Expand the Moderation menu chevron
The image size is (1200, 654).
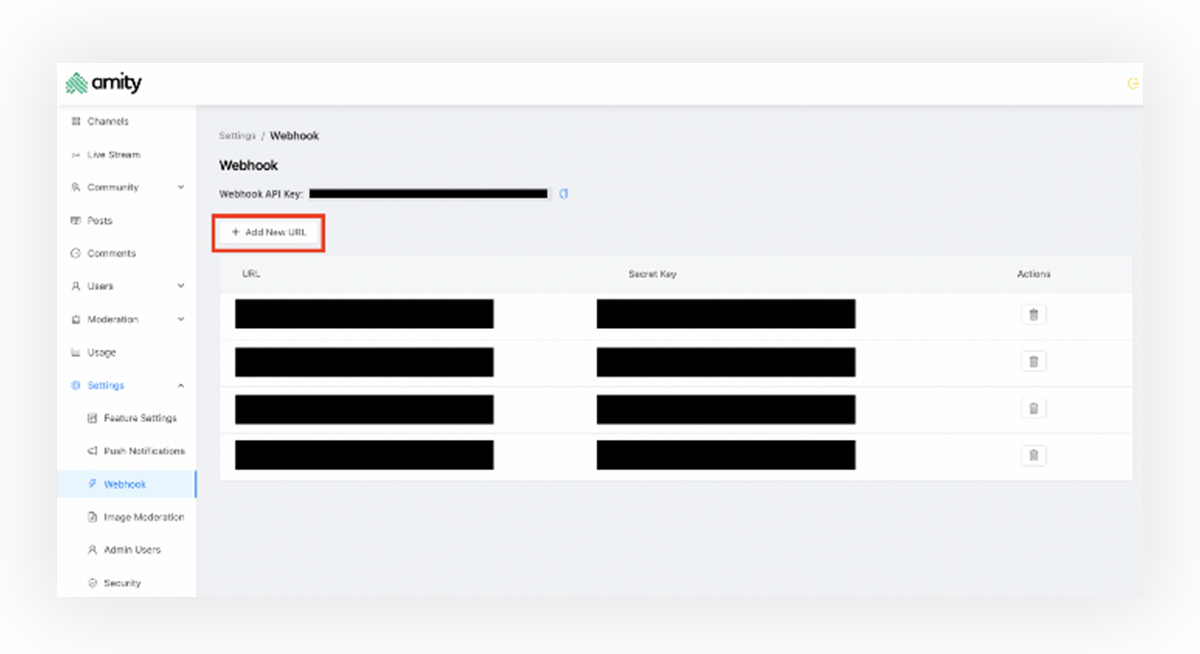pyautogui.click(x=181, y=320)
